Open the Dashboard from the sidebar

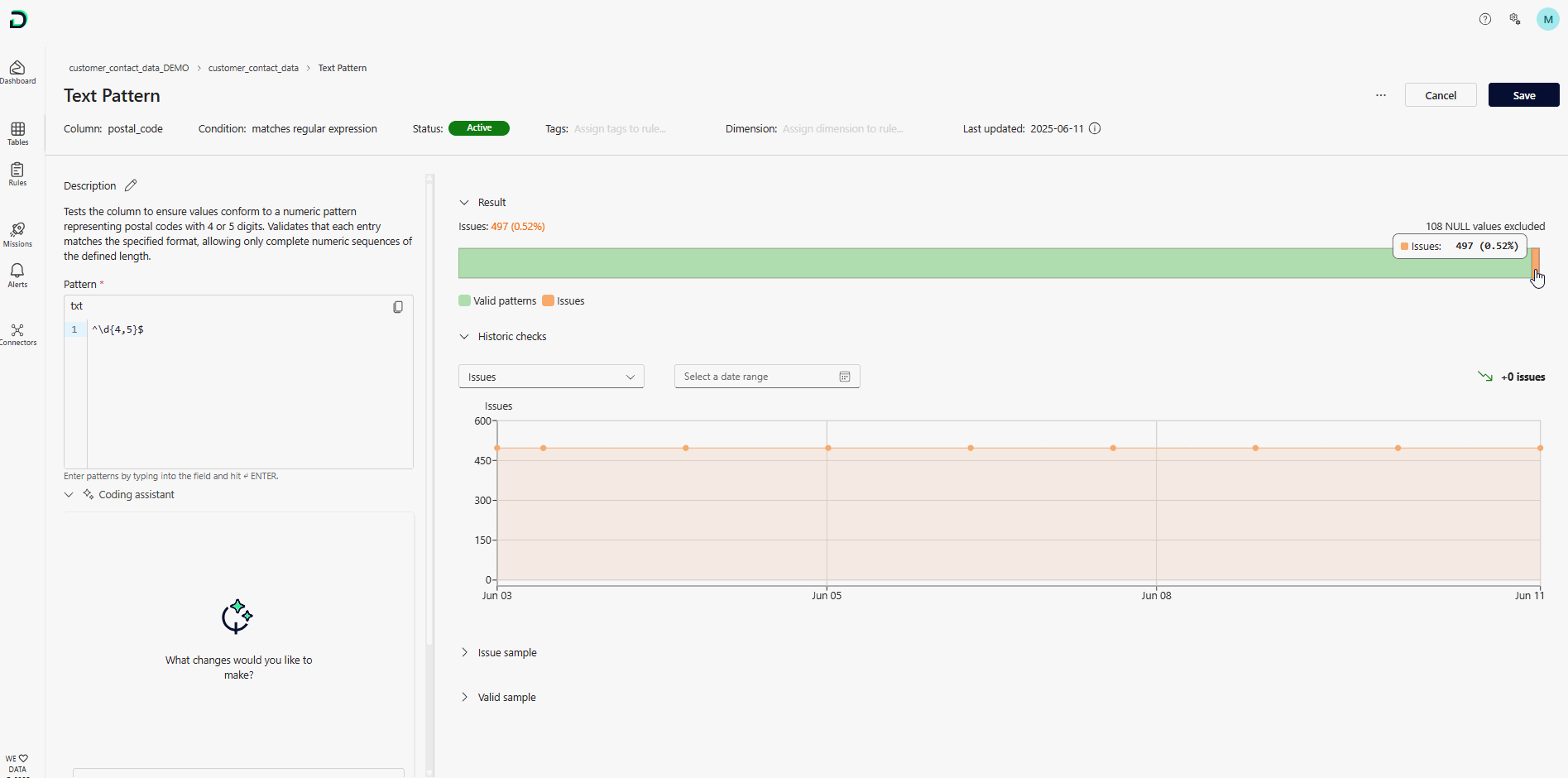[x=17, y=72]
